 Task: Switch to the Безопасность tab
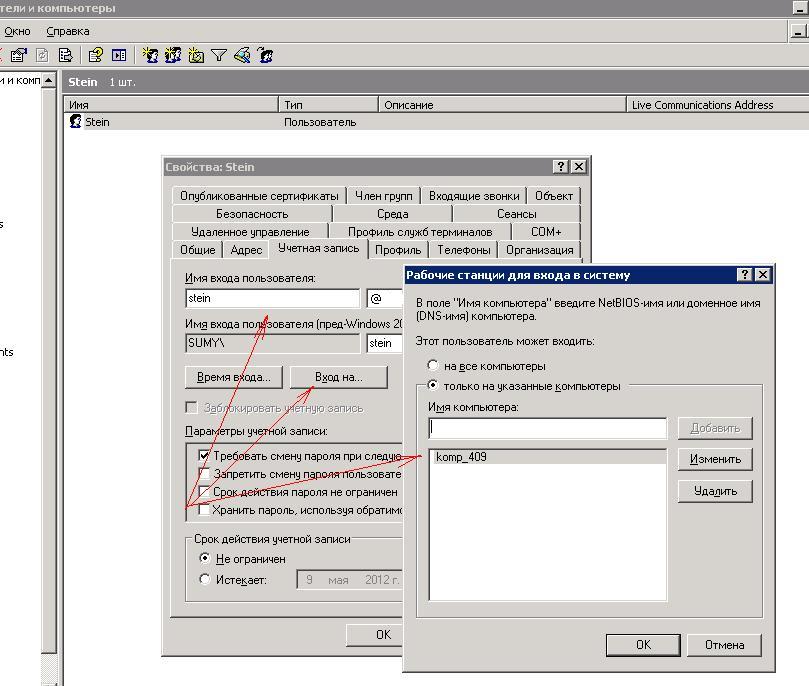252,214
